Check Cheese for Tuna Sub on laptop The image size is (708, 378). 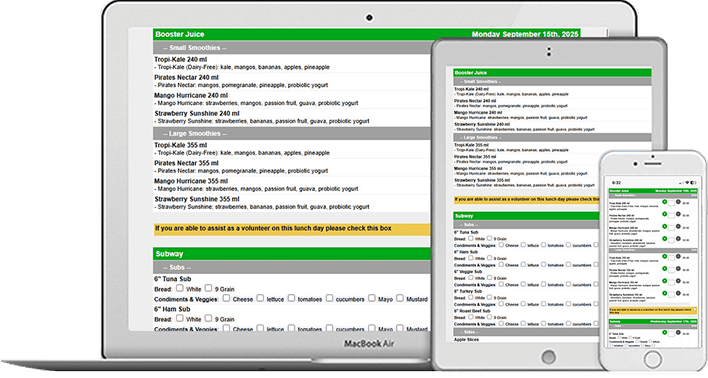pyautogui.click(x=226, y=298)
